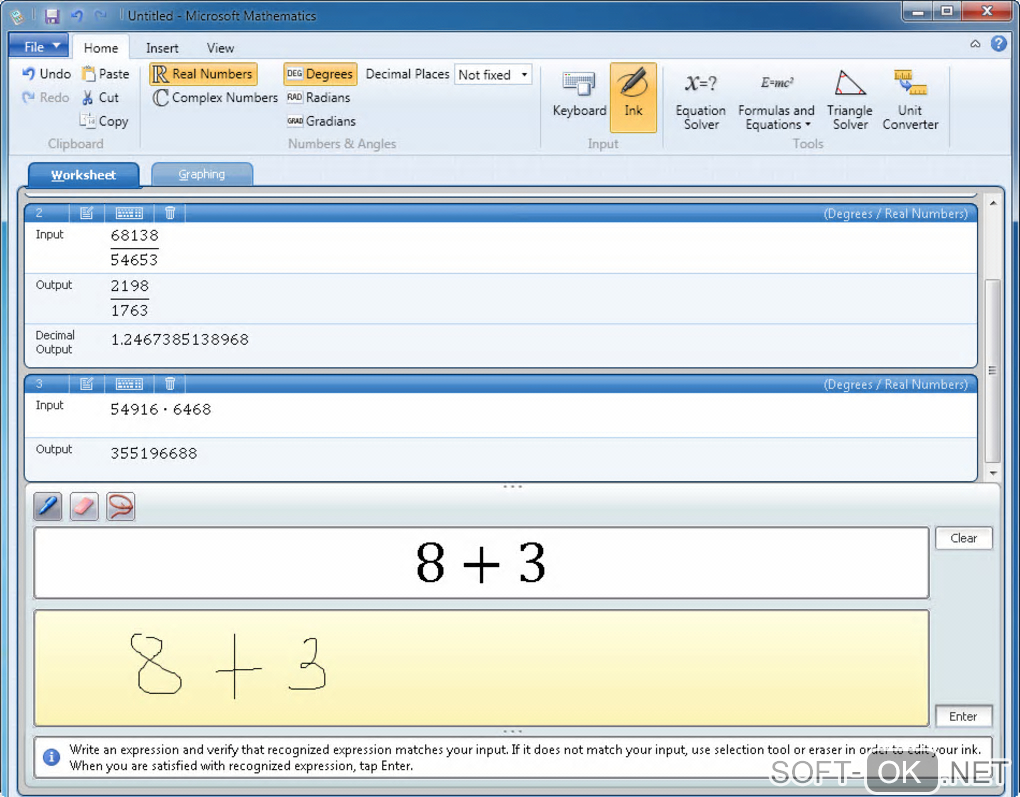
Task: Click the fraction input 68138 over 54653
Action: pyautogui.click(x=135, y=247)
